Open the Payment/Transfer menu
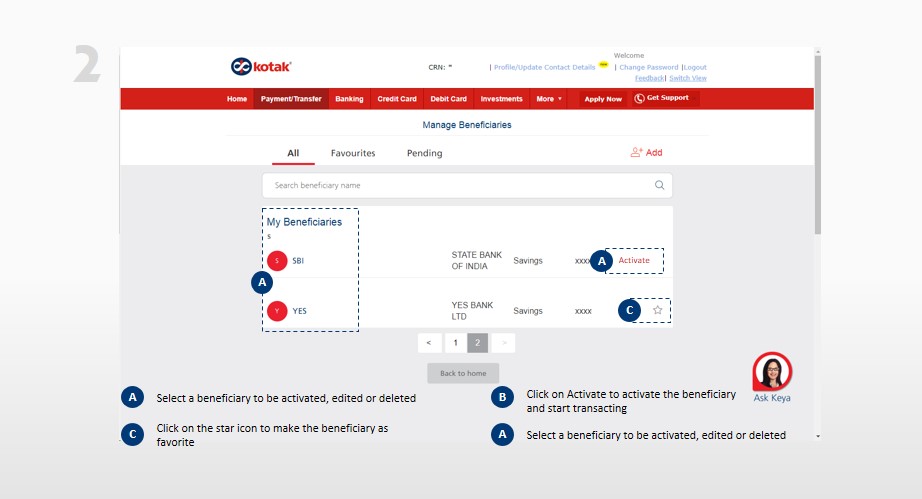This screenshot has height=499, width=922. pos(291,99)
